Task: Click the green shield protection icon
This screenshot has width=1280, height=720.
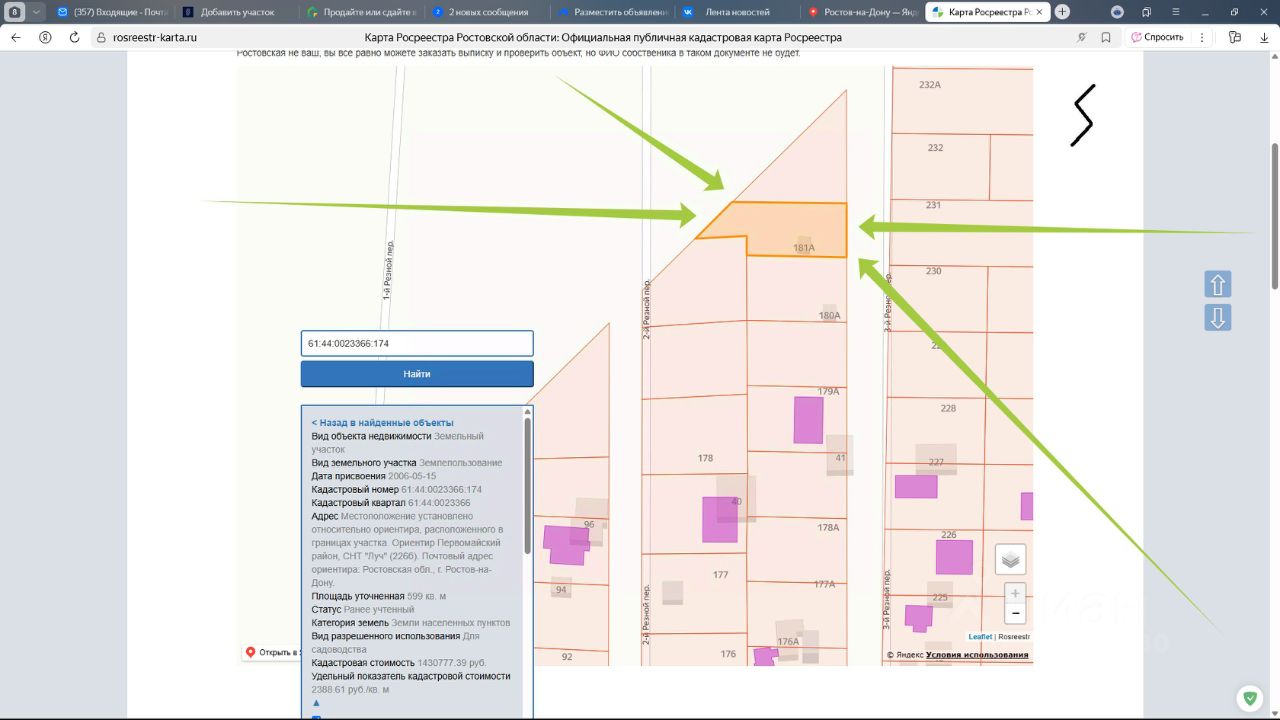Action: coord(1248,698)
